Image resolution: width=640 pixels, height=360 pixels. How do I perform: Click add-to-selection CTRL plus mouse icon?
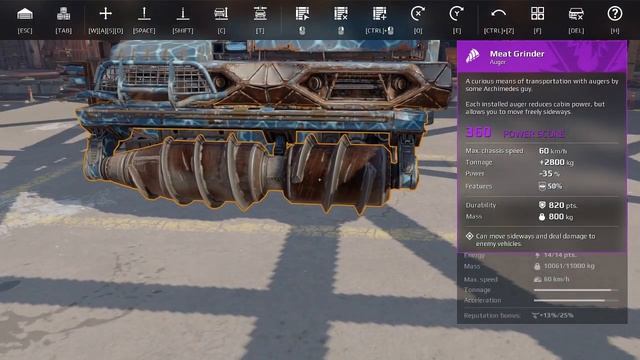[380, 14]
